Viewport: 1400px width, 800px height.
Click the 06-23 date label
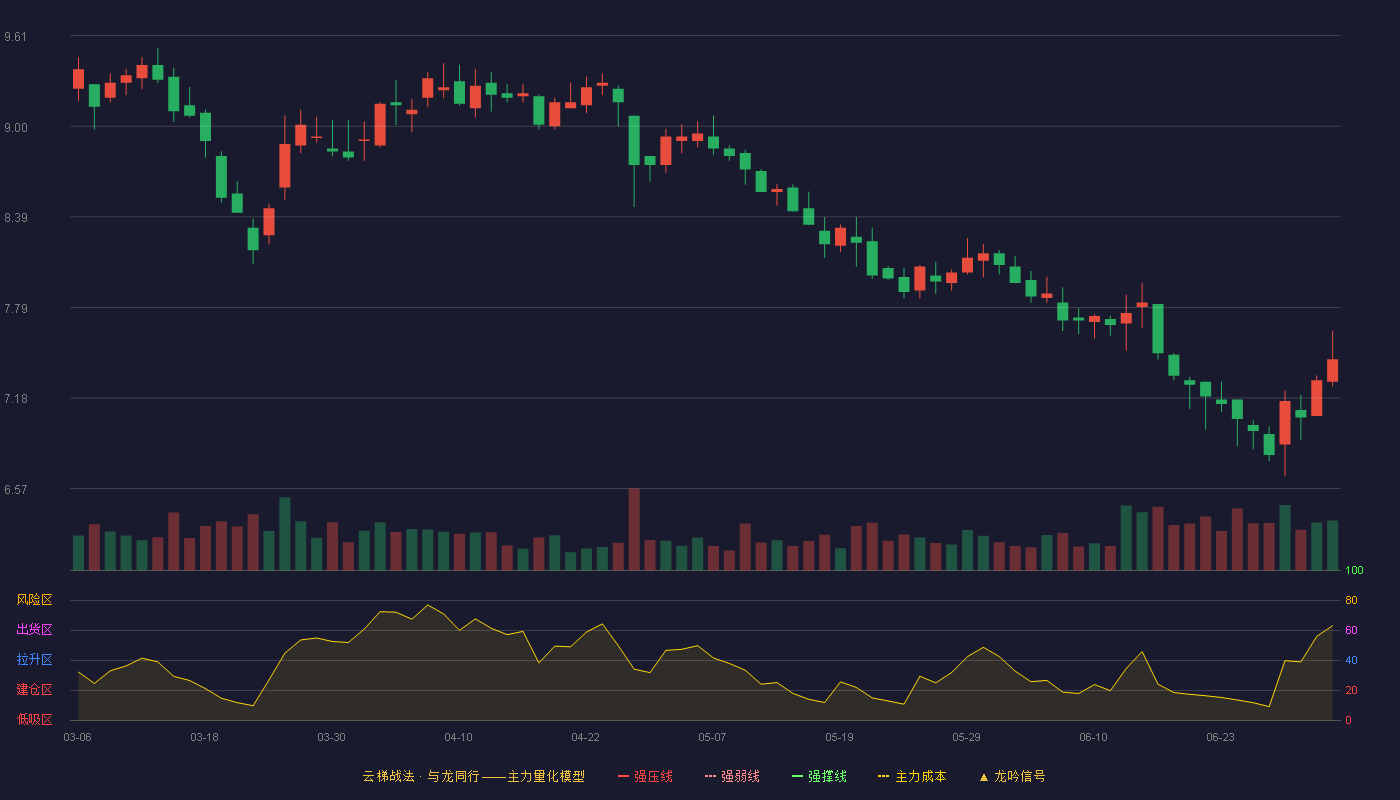(1220, 737)
